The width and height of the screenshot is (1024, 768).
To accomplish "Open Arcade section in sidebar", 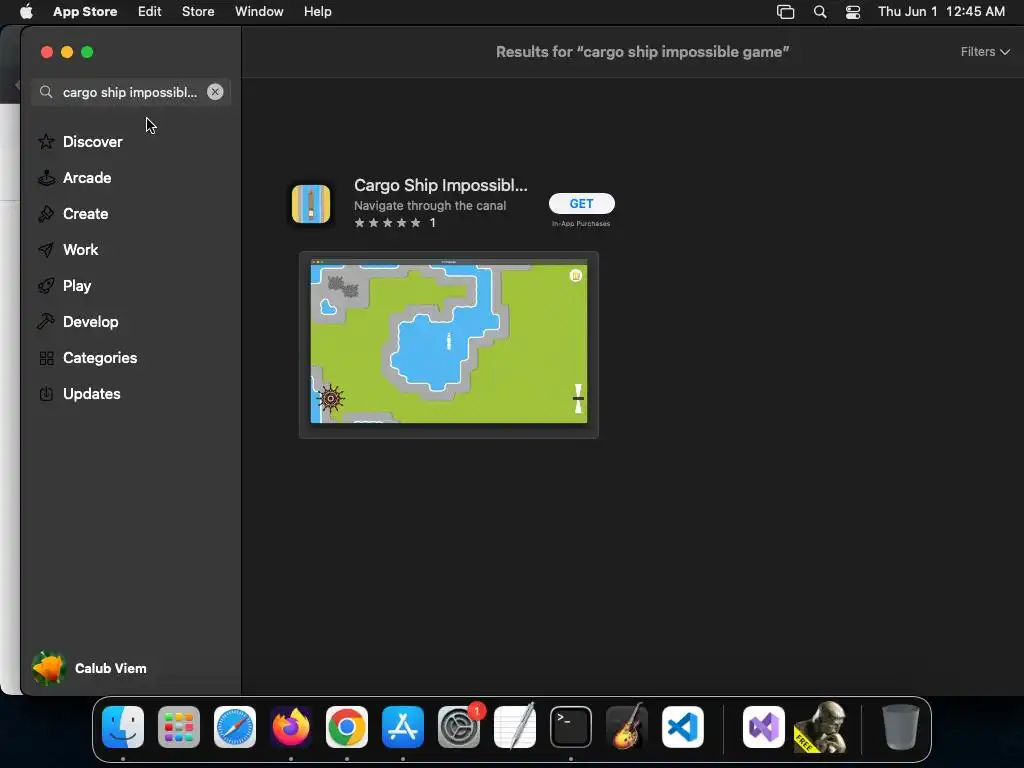I will (87, 178).
